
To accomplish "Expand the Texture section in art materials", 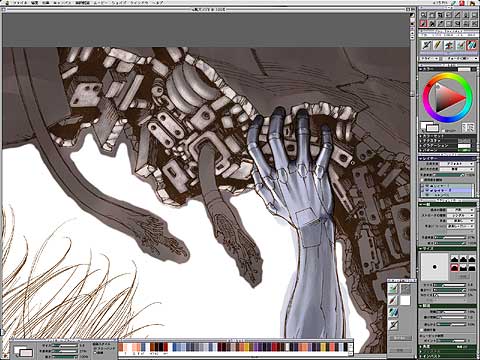I will point(421,141).
